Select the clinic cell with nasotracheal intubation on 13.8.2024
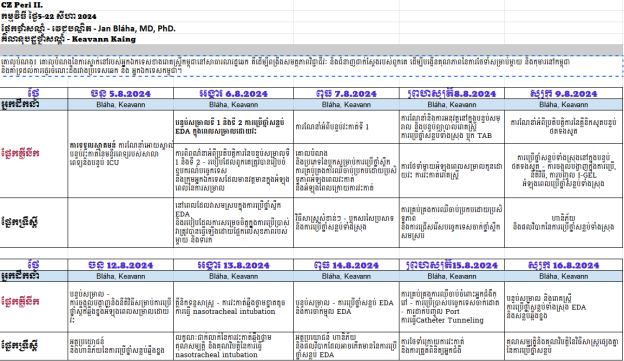The width and height of the screenshot is (624, 361). [x=234, y=306]
